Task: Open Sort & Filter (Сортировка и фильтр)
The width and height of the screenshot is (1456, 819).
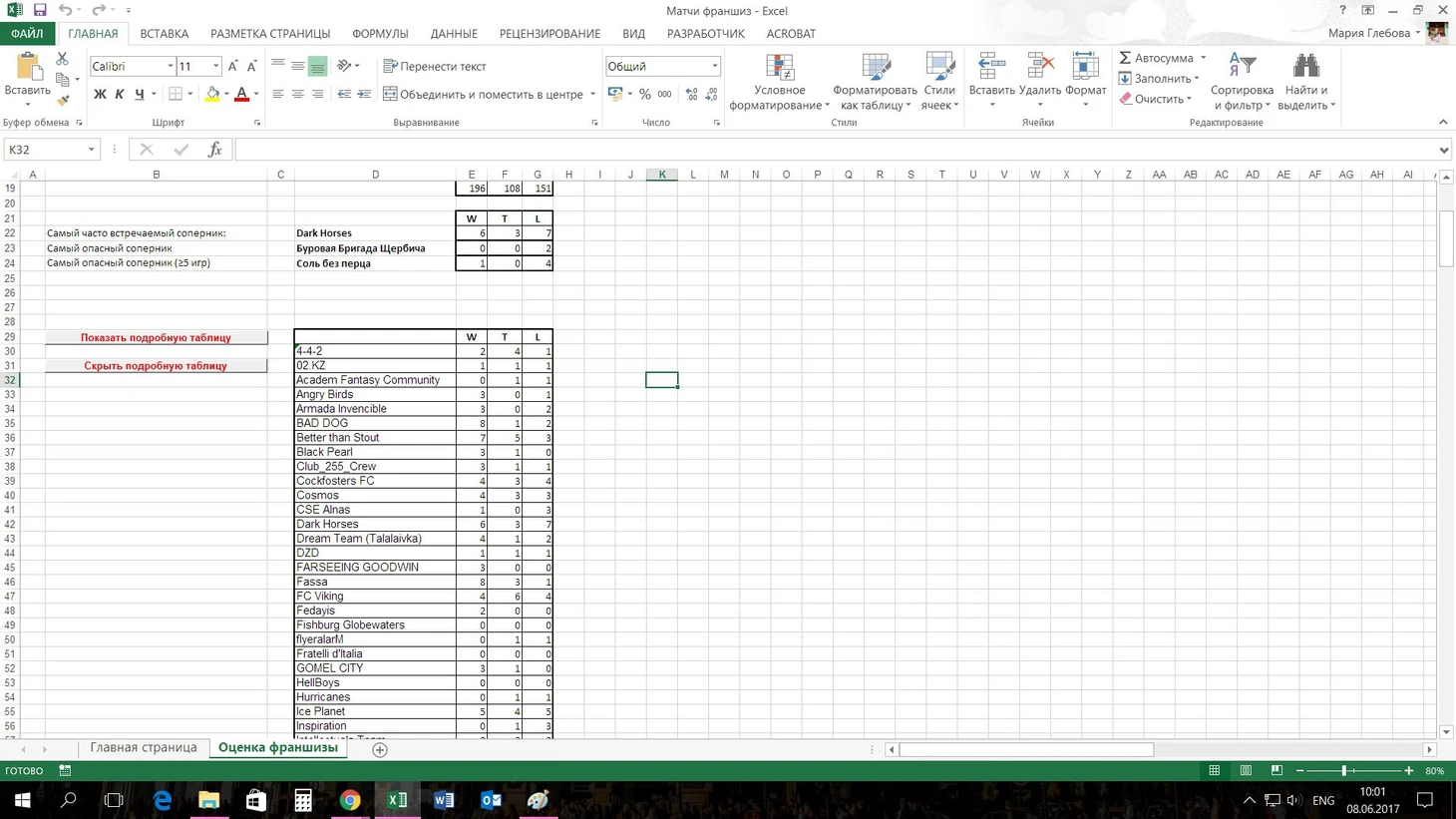Action: [1242, 82]
